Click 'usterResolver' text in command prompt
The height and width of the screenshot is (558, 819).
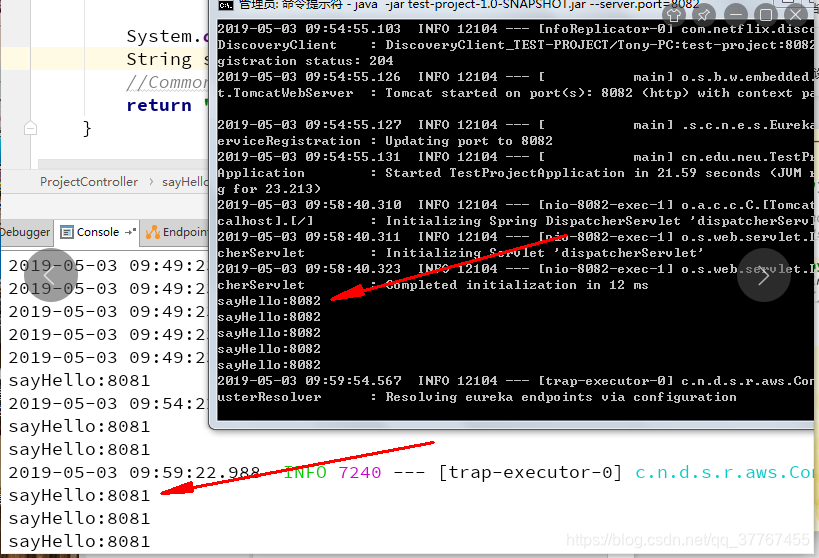tap(270, 397)
